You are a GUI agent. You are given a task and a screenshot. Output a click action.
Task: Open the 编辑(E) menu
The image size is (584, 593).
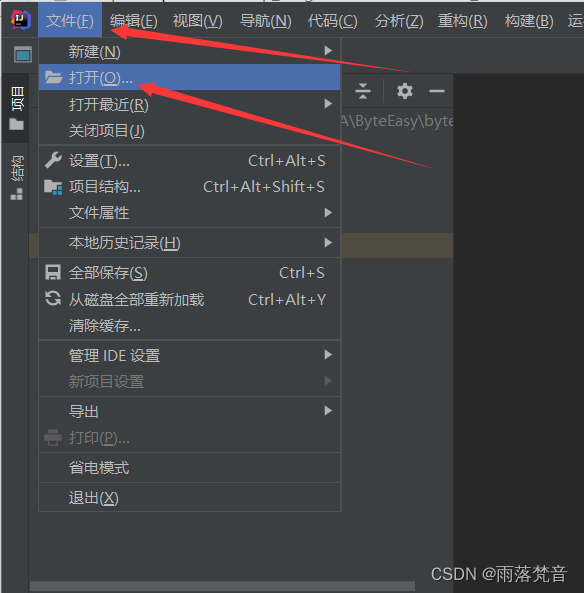(134, 21)
